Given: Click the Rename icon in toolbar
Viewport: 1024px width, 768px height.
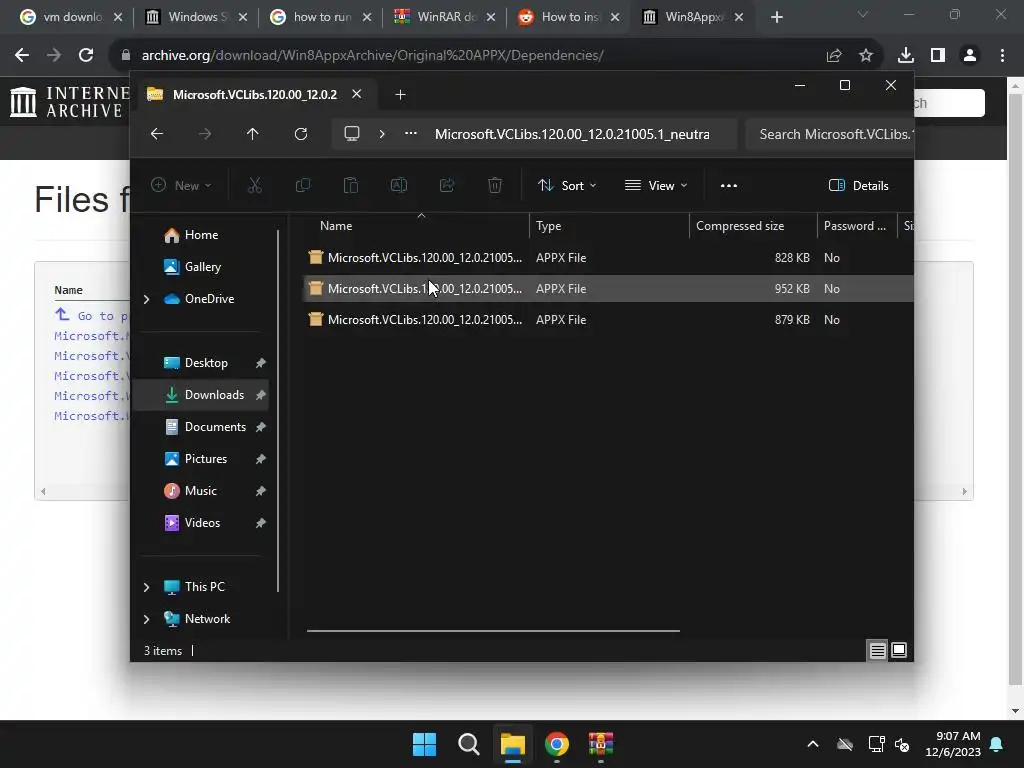Looking at the screenshot, I should (x=399, y=185).
